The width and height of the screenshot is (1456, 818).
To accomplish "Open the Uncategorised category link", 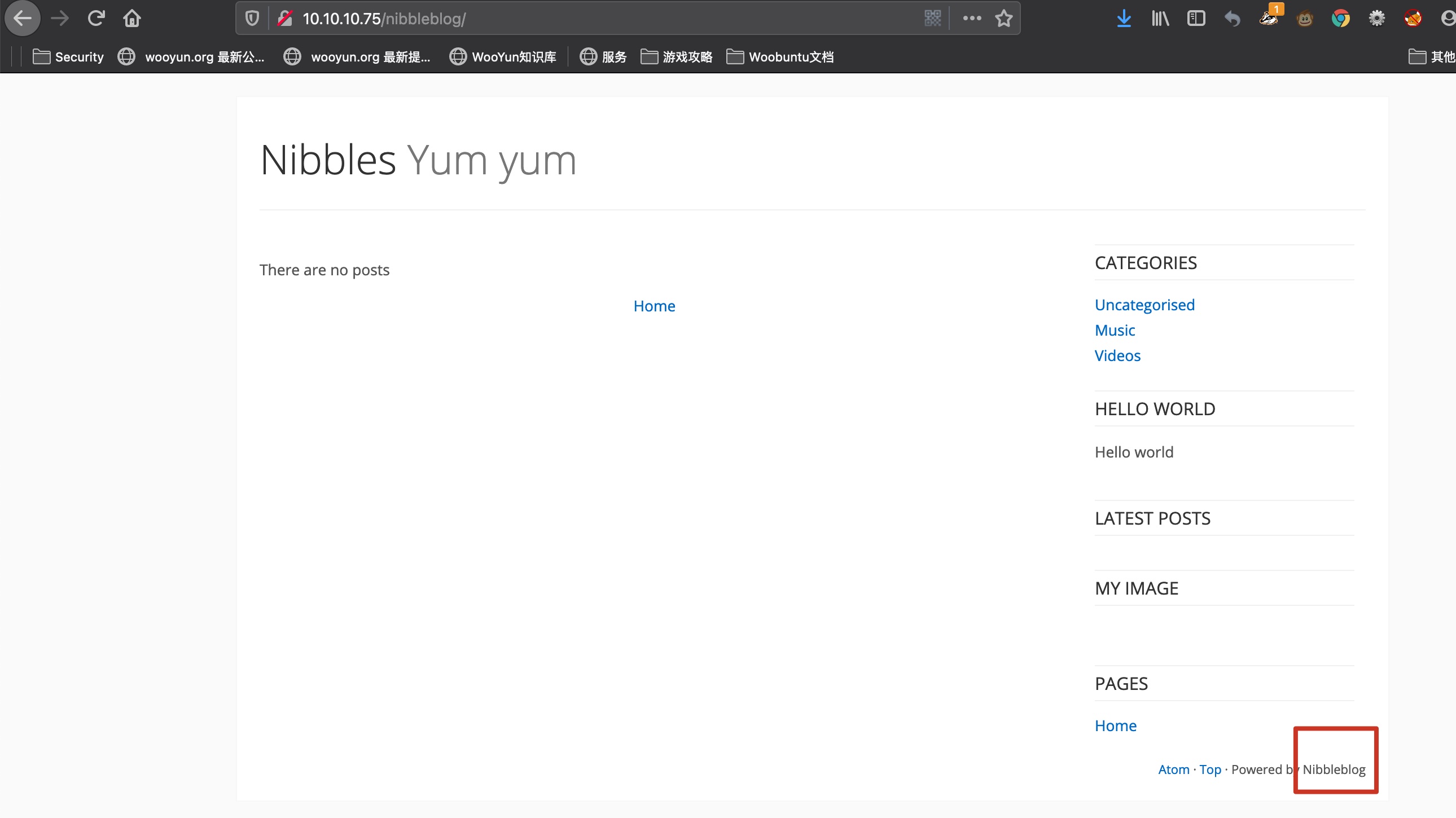I will [x=1144, y=305].
